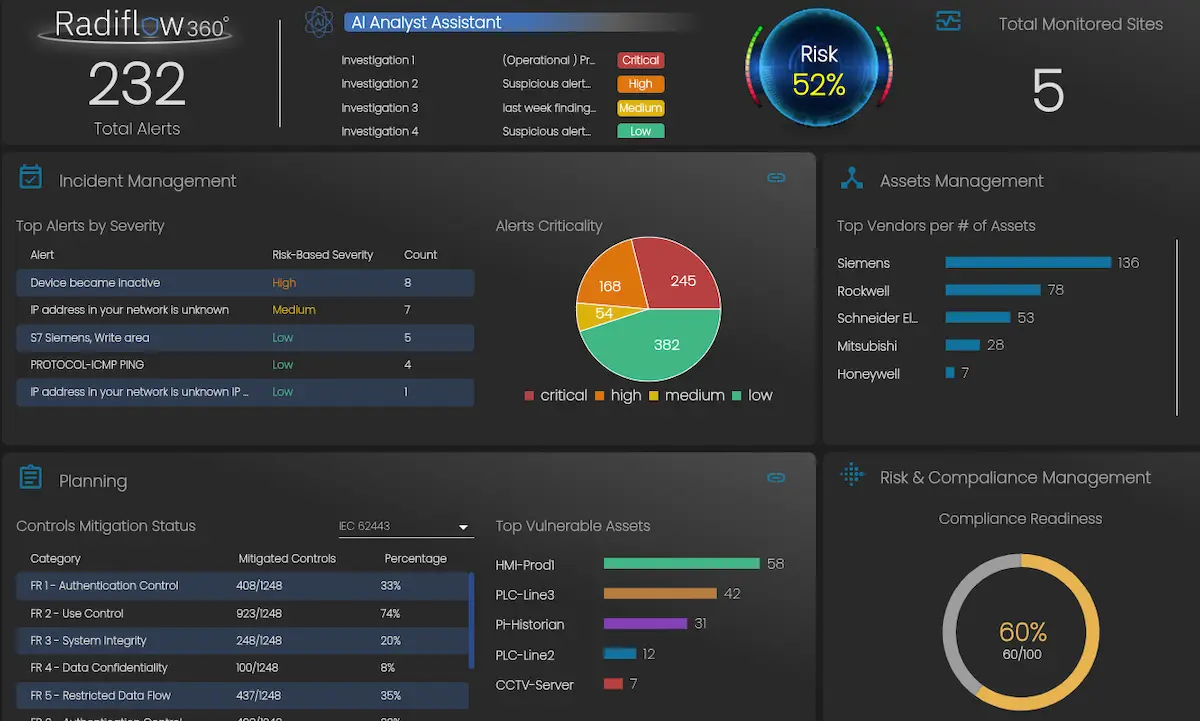Toggle the critical legend under Alerts Criticality
This screenshot has height=721, width=1200.
click(x=556, y=395)
